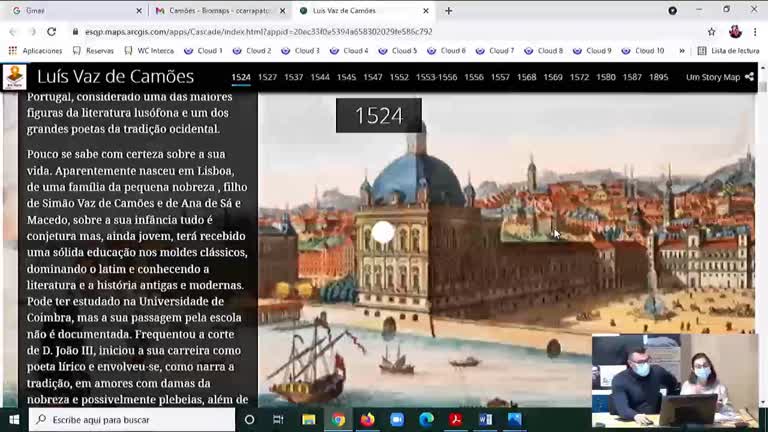
Task: Open the Cloud 9 bookmark
Action: tap(592, 50)
